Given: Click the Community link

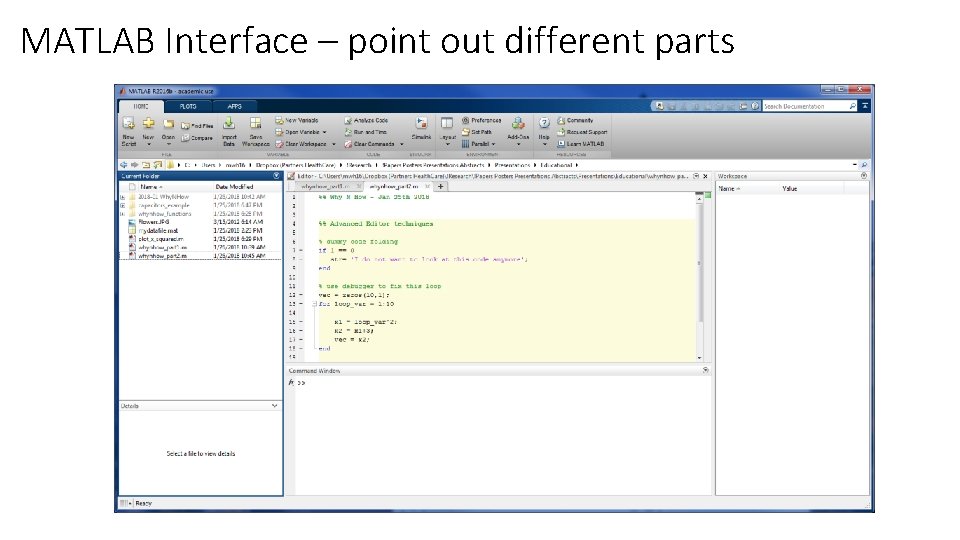Looking at the screenshot, I should 575,120.
